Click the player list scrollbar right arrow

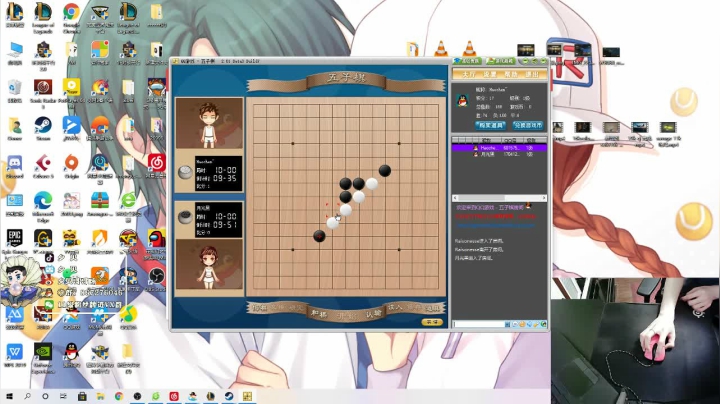[x=544, y=198]
